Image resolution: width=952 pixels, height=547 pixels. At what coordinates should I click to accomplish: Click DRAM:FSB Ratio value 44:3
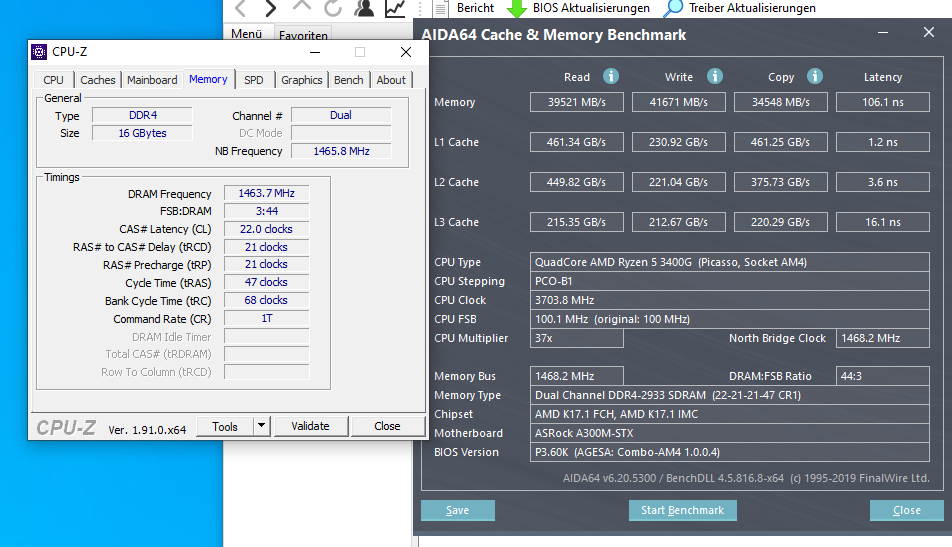point(883,376)
